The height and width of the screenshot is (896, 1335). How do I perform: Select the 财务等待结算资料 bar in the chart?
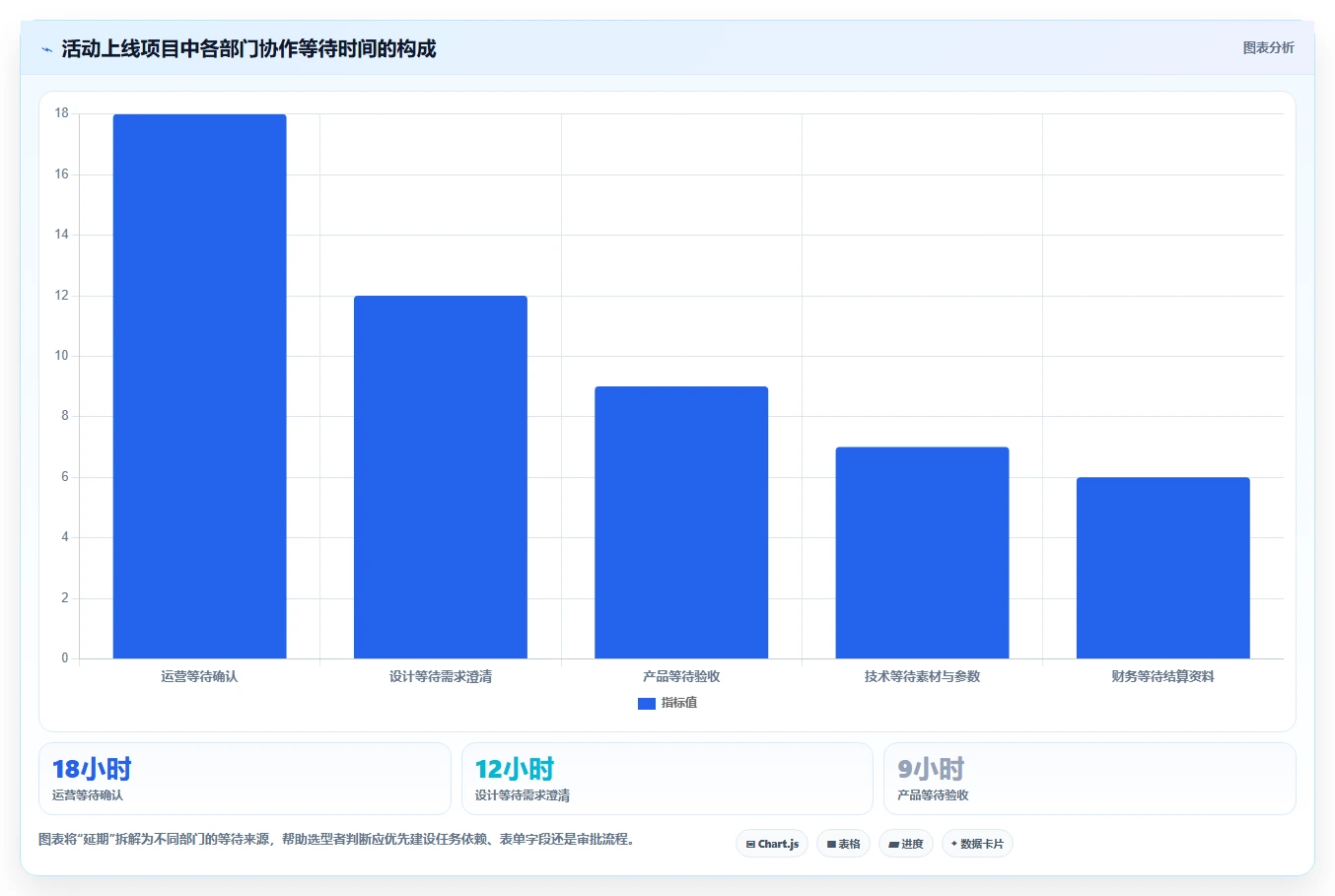pos(1163,568)
